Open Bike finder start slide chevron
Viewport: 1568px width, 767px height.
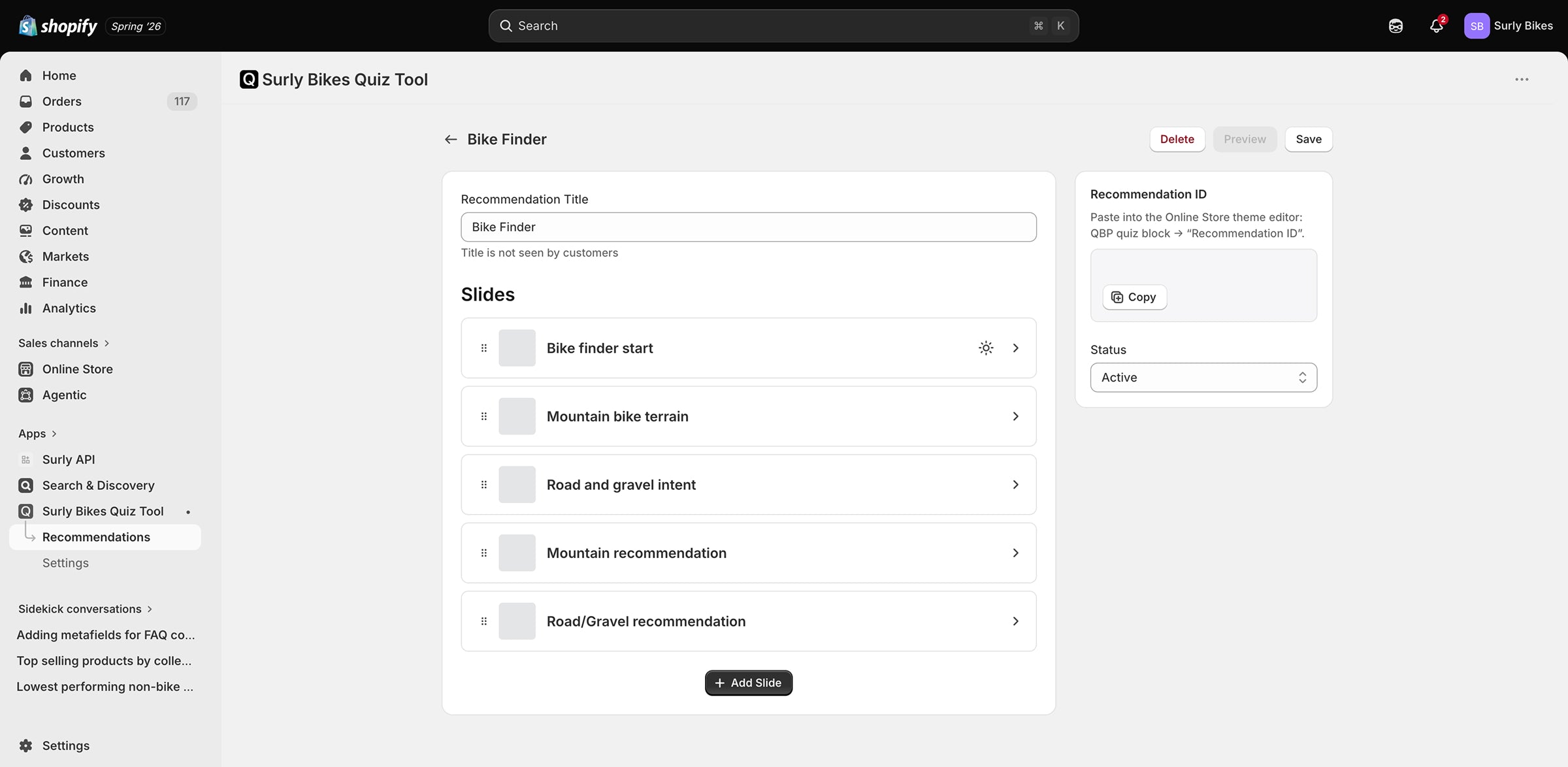(x=1015, y=348)
